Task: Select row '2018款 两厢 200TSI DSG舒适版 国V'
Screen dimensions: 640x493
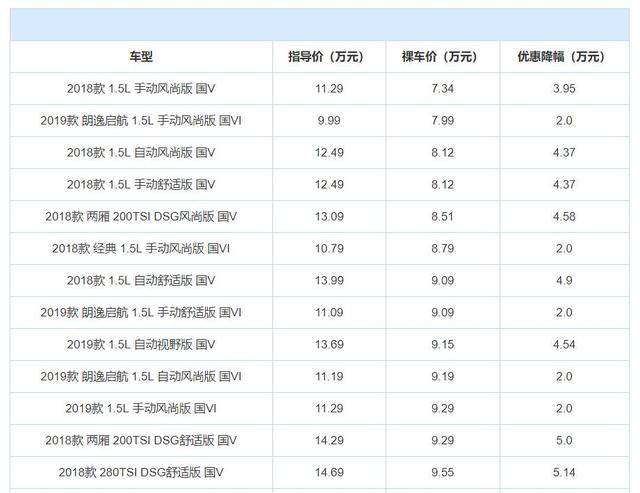Action: (320, 441)
